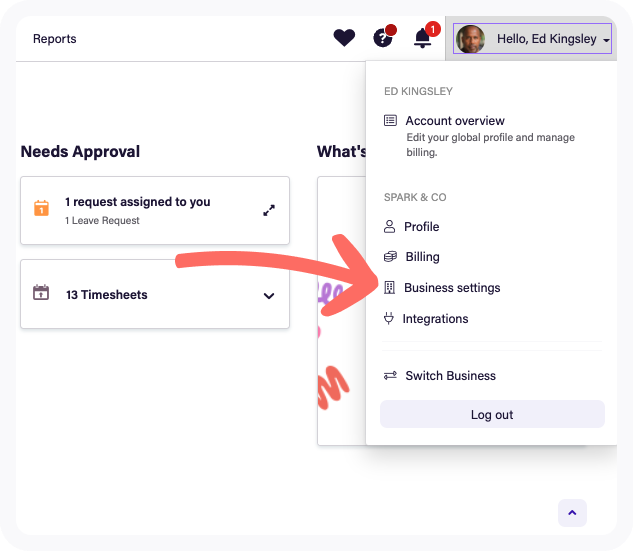Open the notifications bell icon
This screenshot has width=633, height=551.
click(x=423, y=38)
